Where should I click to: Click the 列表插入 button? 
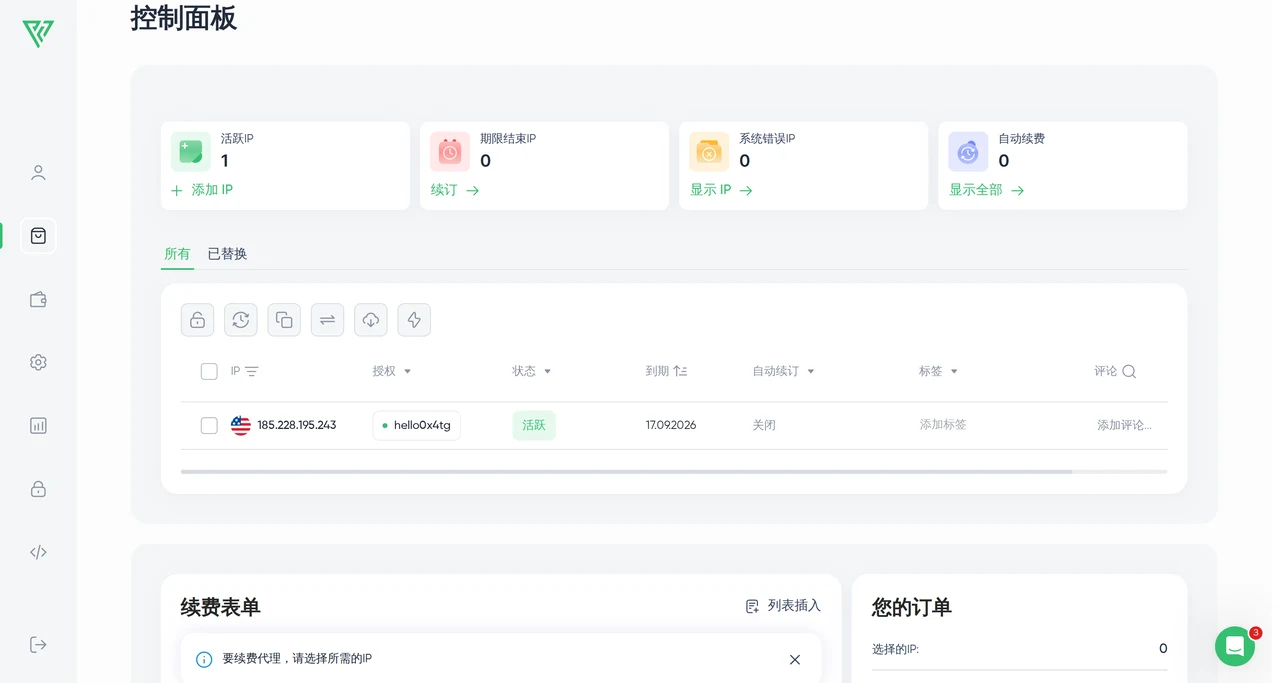point(783,606)
